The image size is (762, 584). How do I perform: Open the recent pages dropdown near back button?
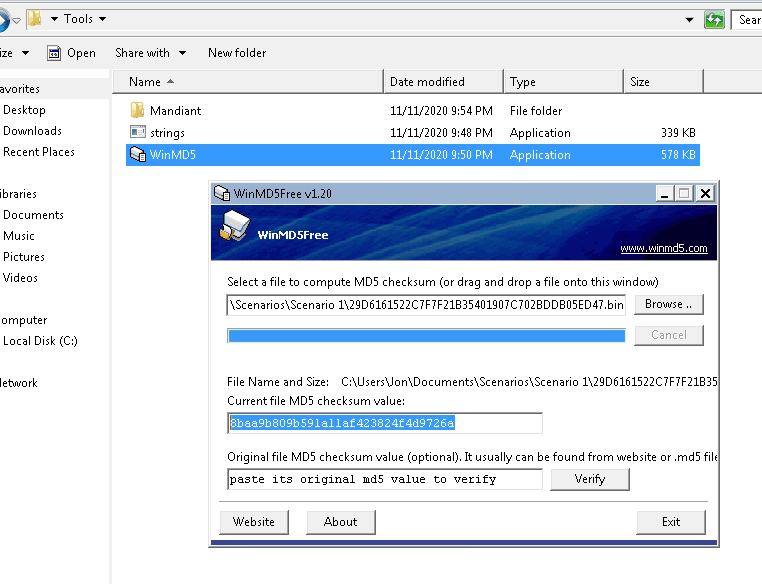[17, 20]
